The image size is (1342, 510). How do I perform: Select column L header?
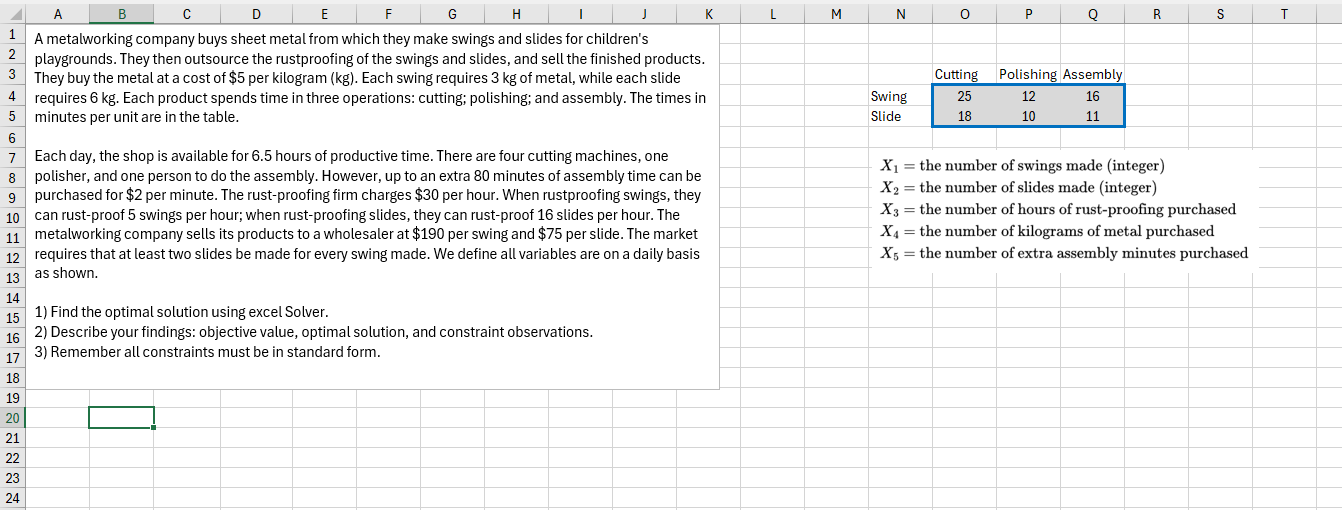(x=773, y=13)
